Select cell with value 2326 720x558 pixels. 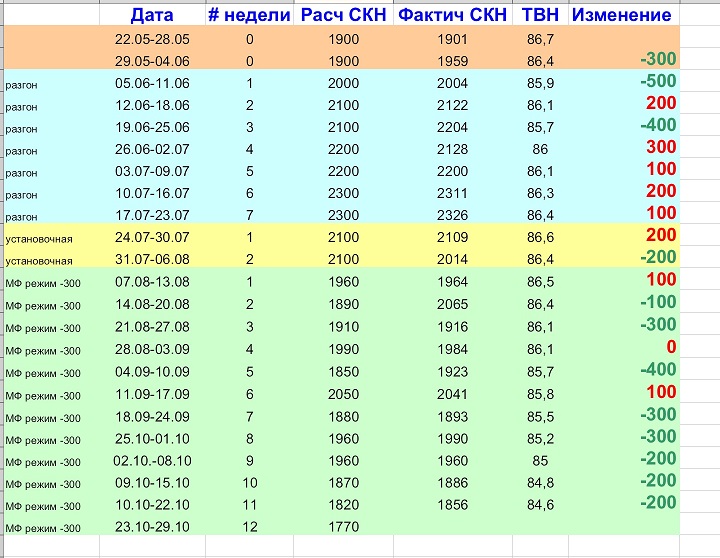(453, 215)
